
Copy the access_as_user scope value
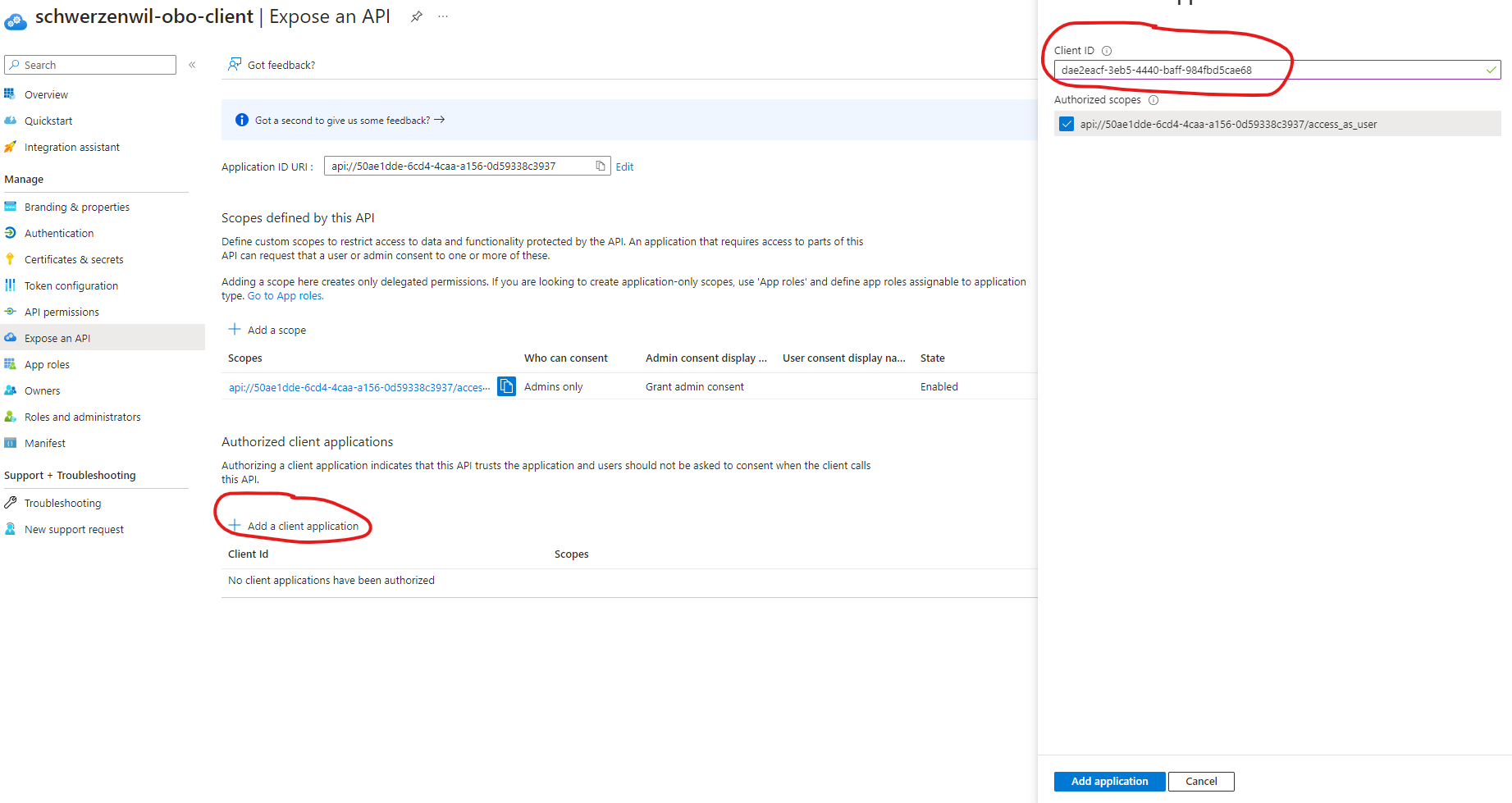507,386
